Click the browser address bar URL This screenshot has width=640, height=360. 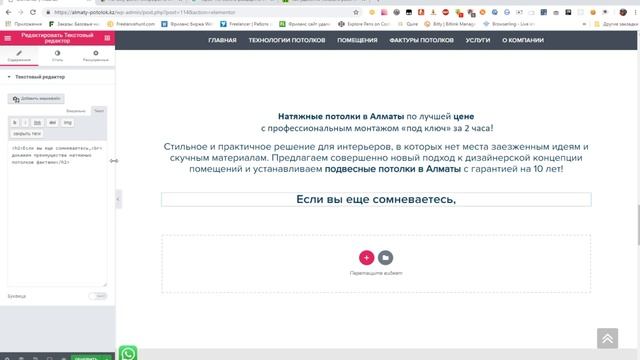click(145, 13)
